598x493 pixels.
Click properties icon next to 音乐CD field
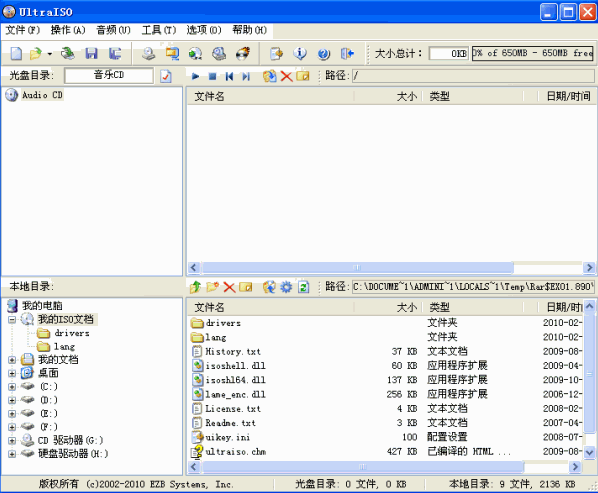click(x=166, y=76)
